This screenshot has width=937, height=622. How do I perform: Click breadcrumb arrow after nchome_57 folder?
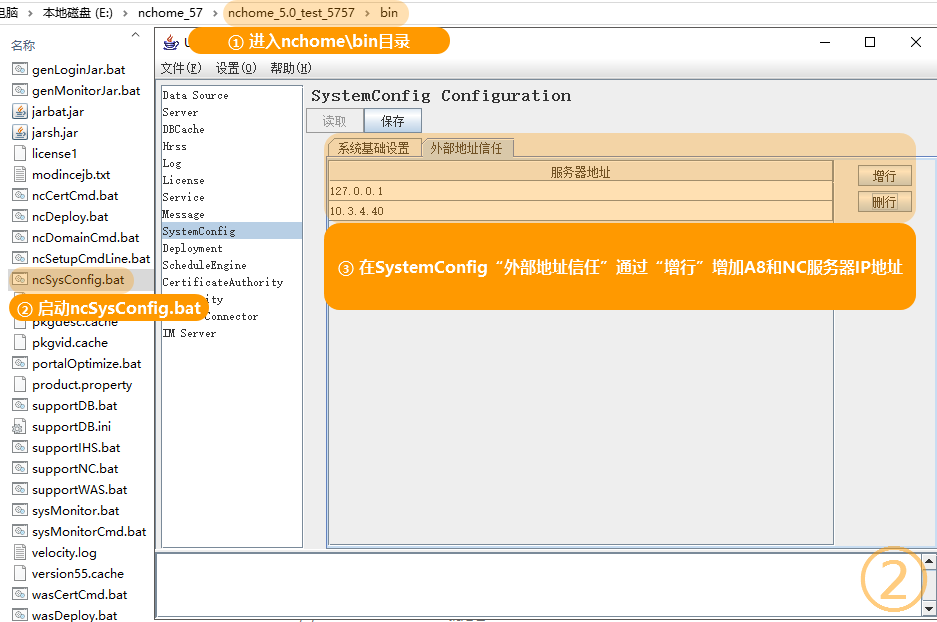[215, 13]
